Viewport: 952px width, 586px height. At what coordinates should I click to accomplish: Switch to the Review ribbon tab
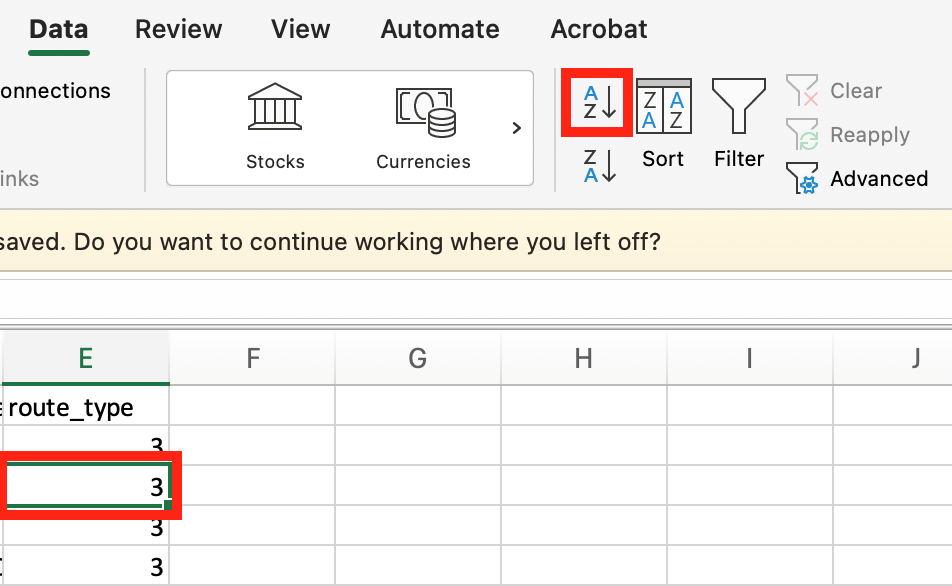[178, 29]
